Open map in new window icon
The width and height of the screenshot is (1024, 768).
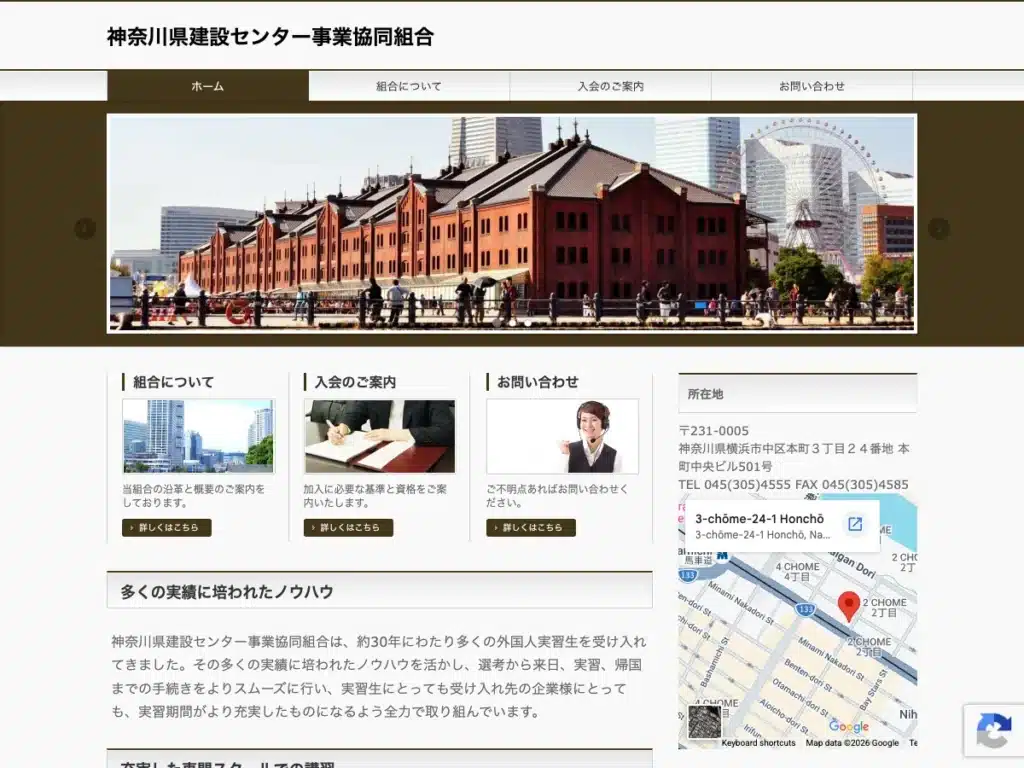[x=855, y=524]
